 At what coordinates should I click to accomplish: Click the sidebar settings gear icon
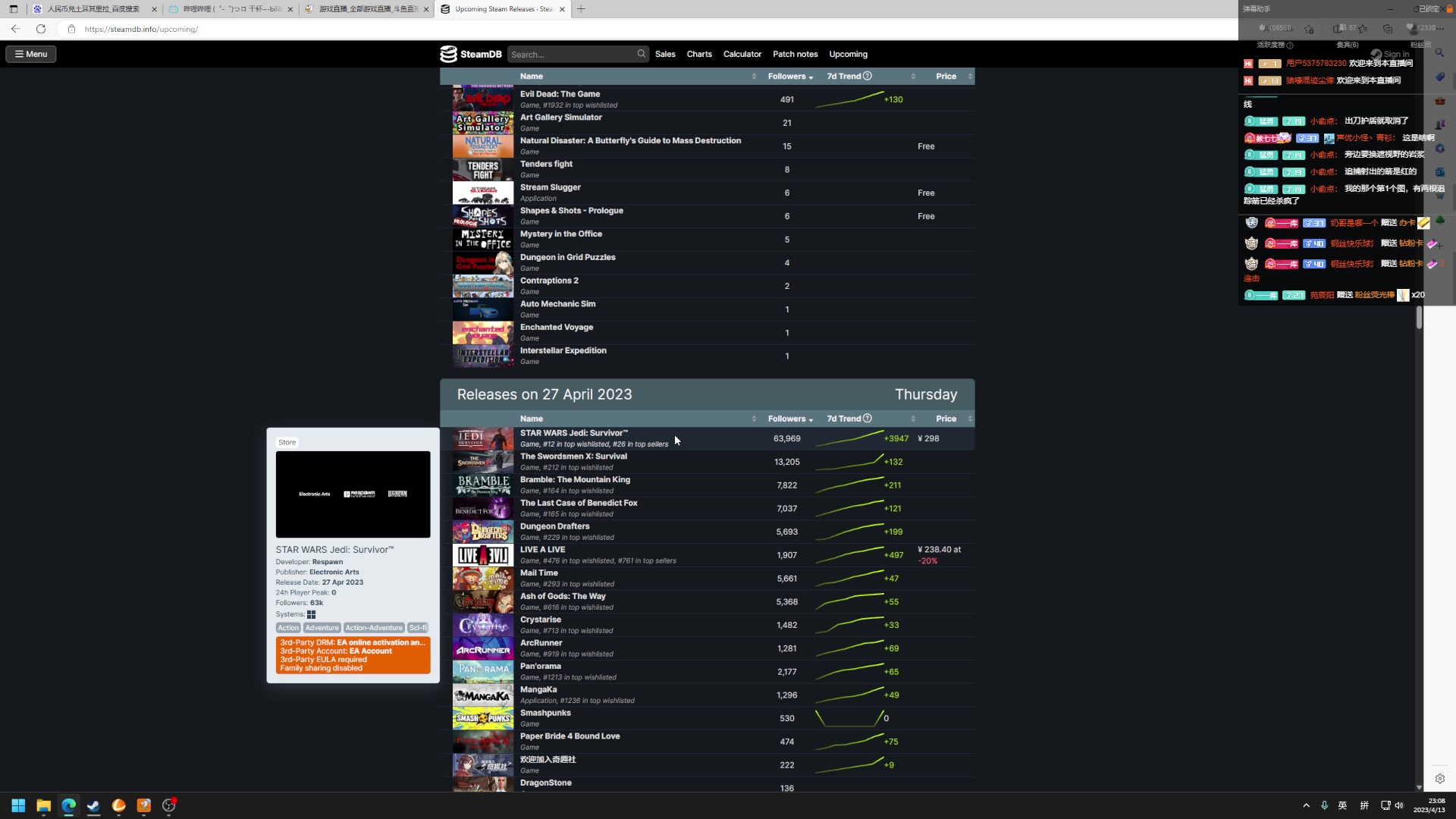coord(1439,779)
